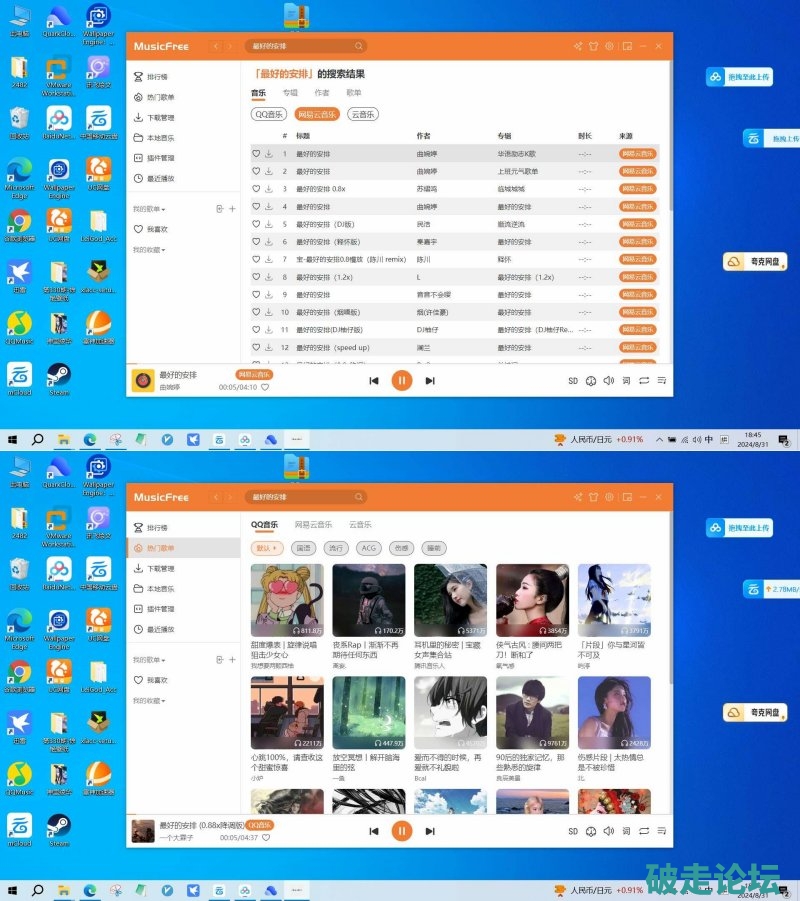Open theme shirt icon in lower title bar
The width and height of the screenshot is (800, 901).
592,496
